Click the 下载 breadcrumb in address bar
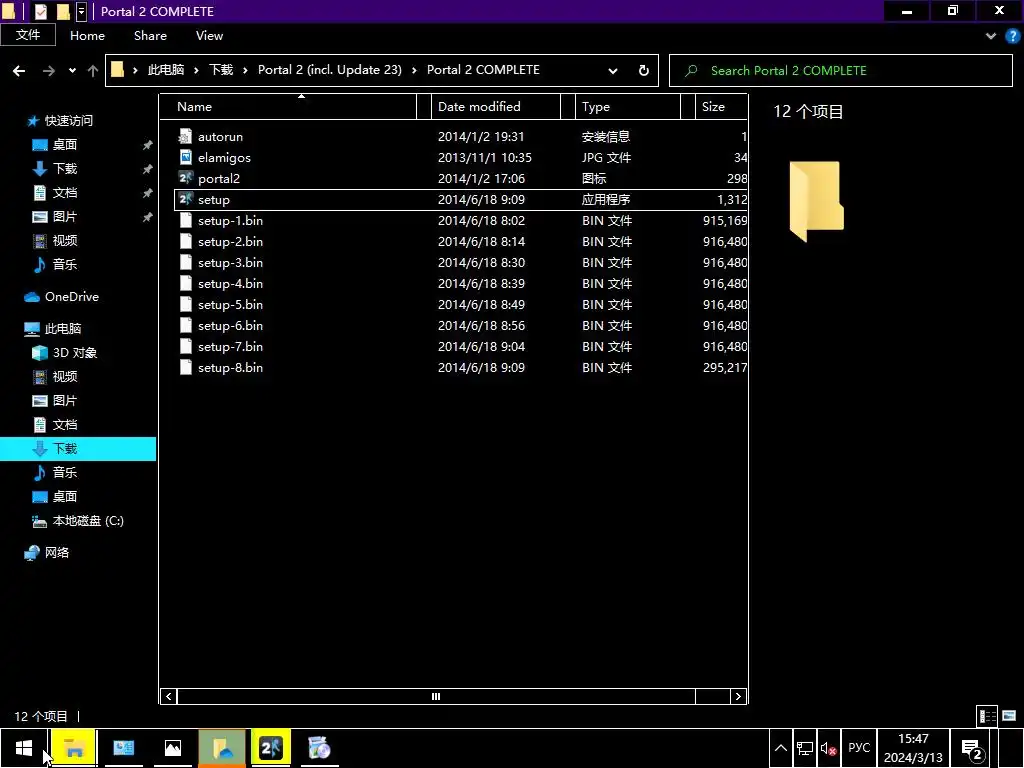The image size is (1024, 768). click(221, 70)
